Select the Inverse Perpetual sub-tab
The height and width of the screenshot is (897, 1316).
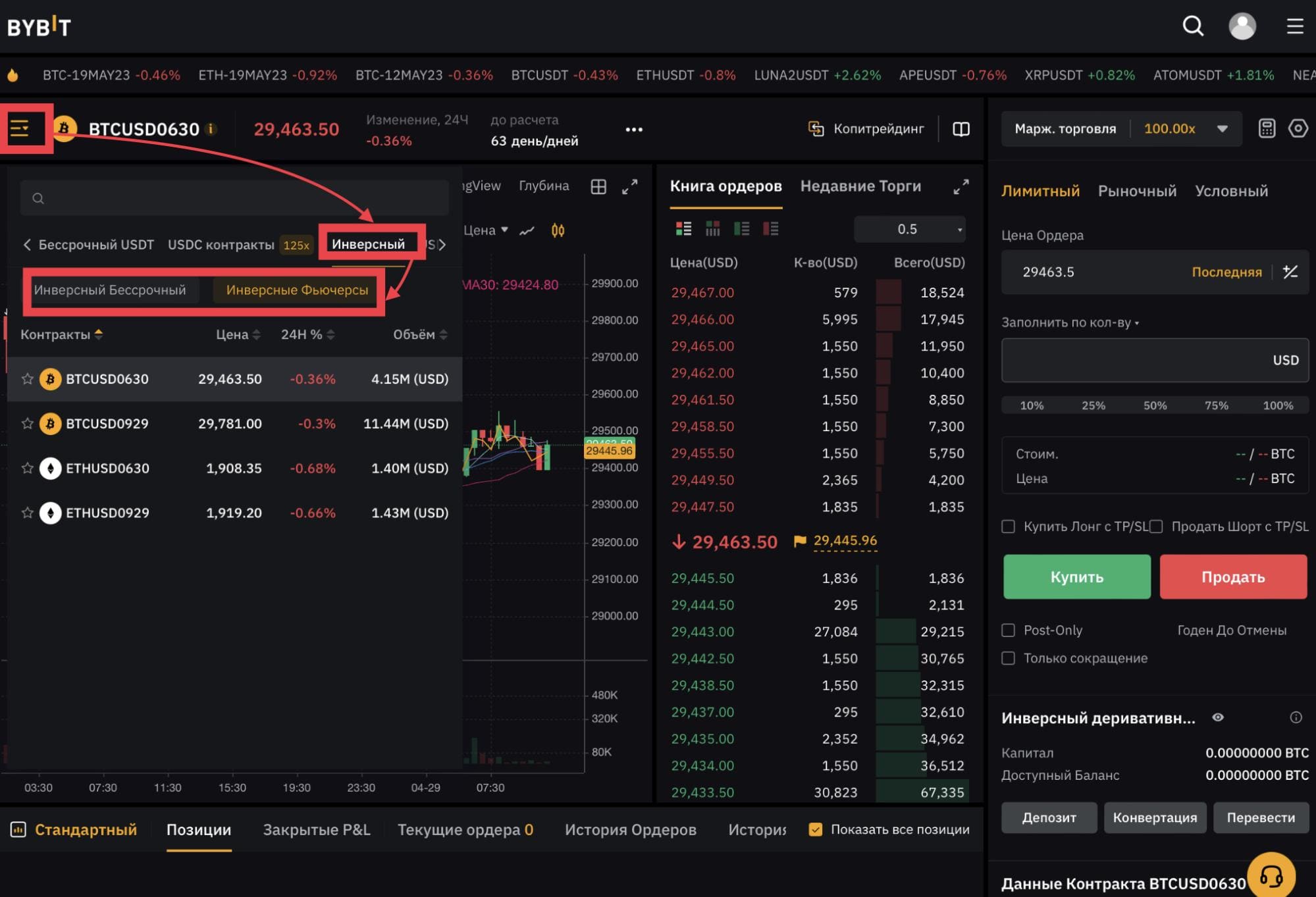[110, 290]
